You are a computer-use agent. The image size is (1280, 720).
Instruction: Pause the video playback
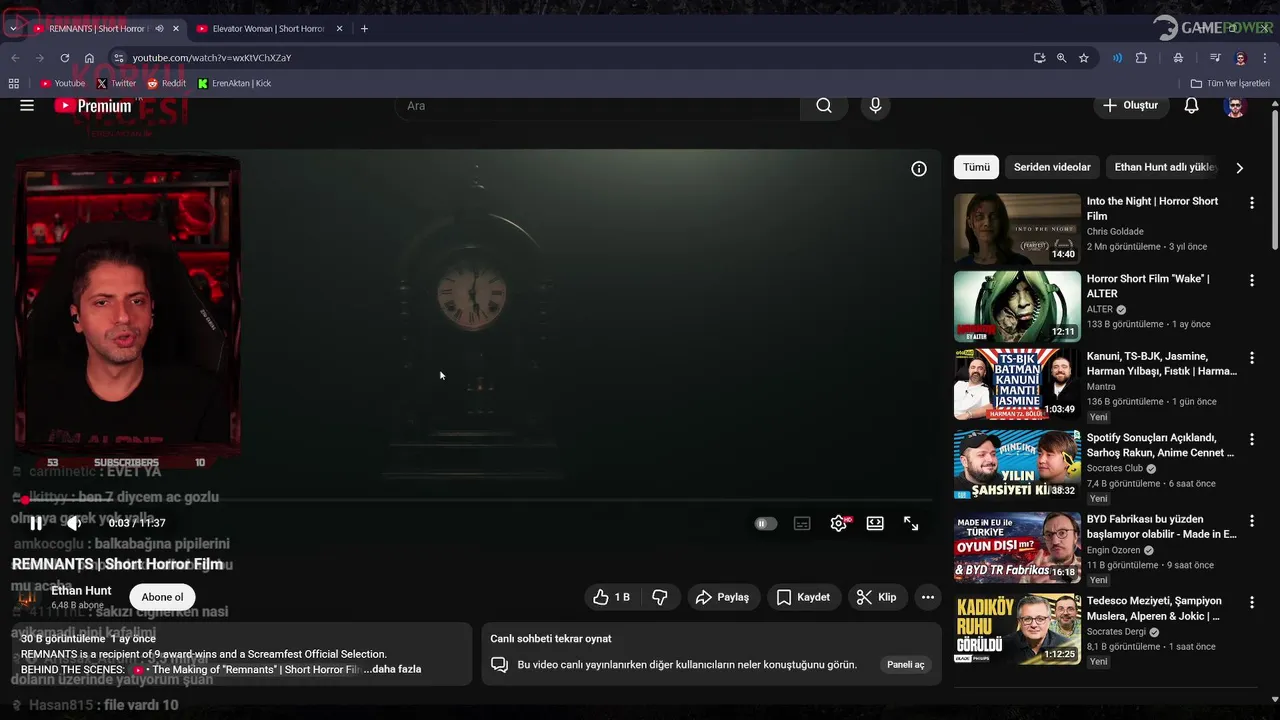point(36,523)
